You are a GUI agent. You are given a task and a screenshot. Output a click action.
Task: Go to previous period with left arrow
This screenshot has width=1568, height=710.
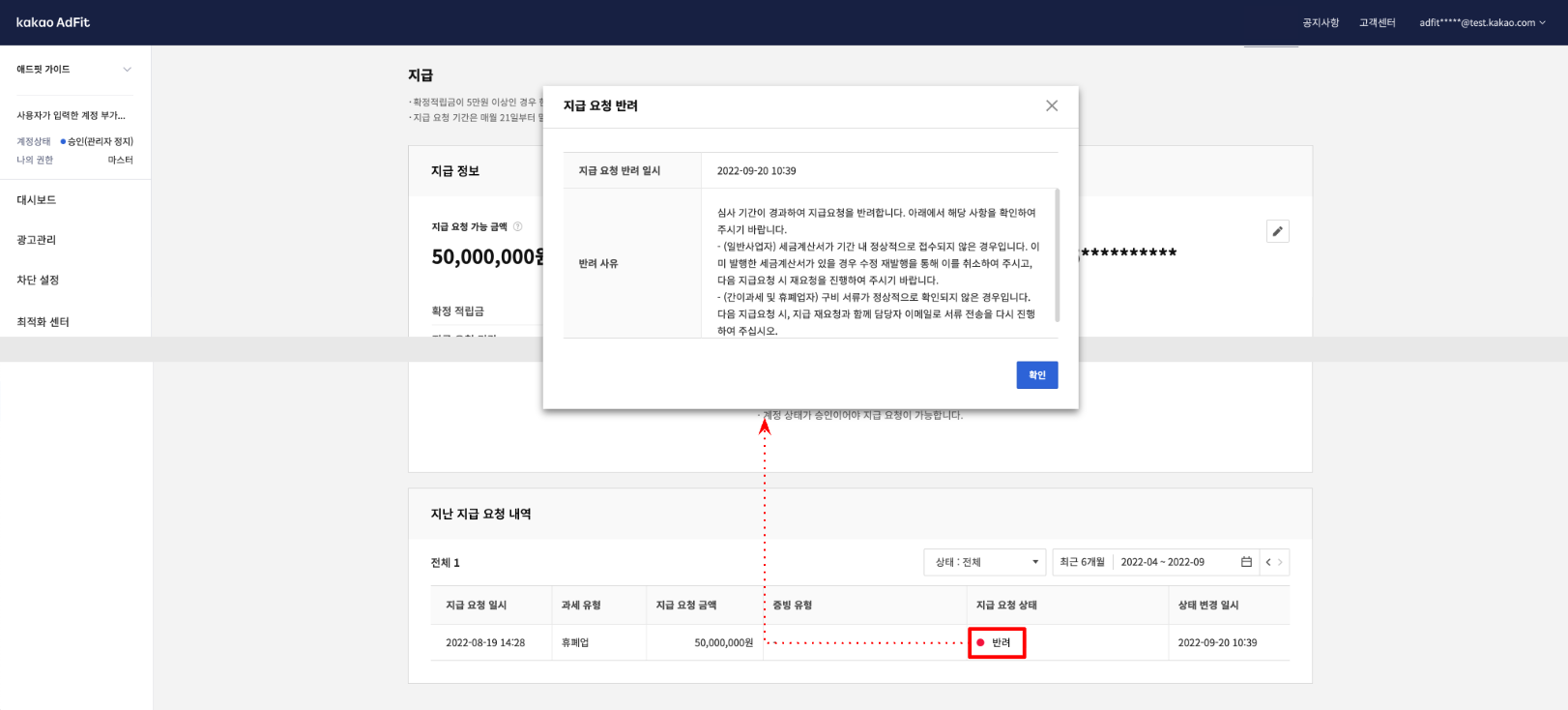click(1268, 562)
